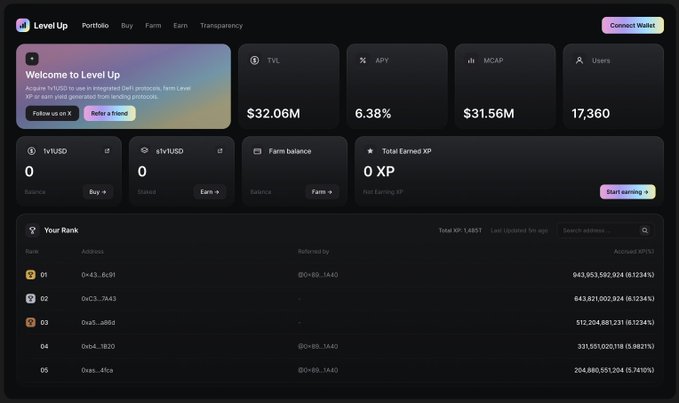Click the Level Up logo icon
This screenshot has height=403, width=679.
(23, 26)
